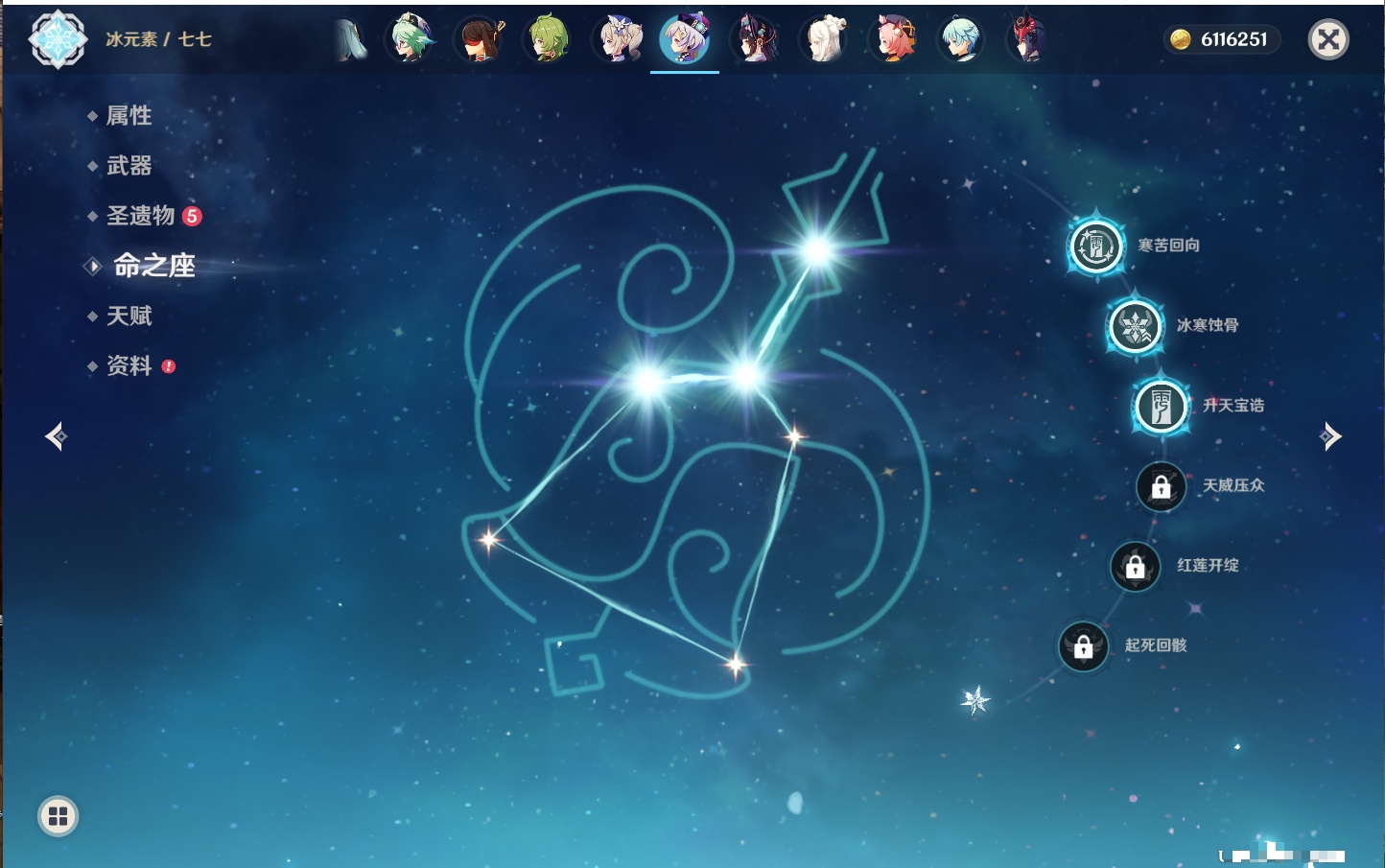Click the locked 起死回骸 constellation node
Screen dimensions: 1385x868
coord(1084,646)
